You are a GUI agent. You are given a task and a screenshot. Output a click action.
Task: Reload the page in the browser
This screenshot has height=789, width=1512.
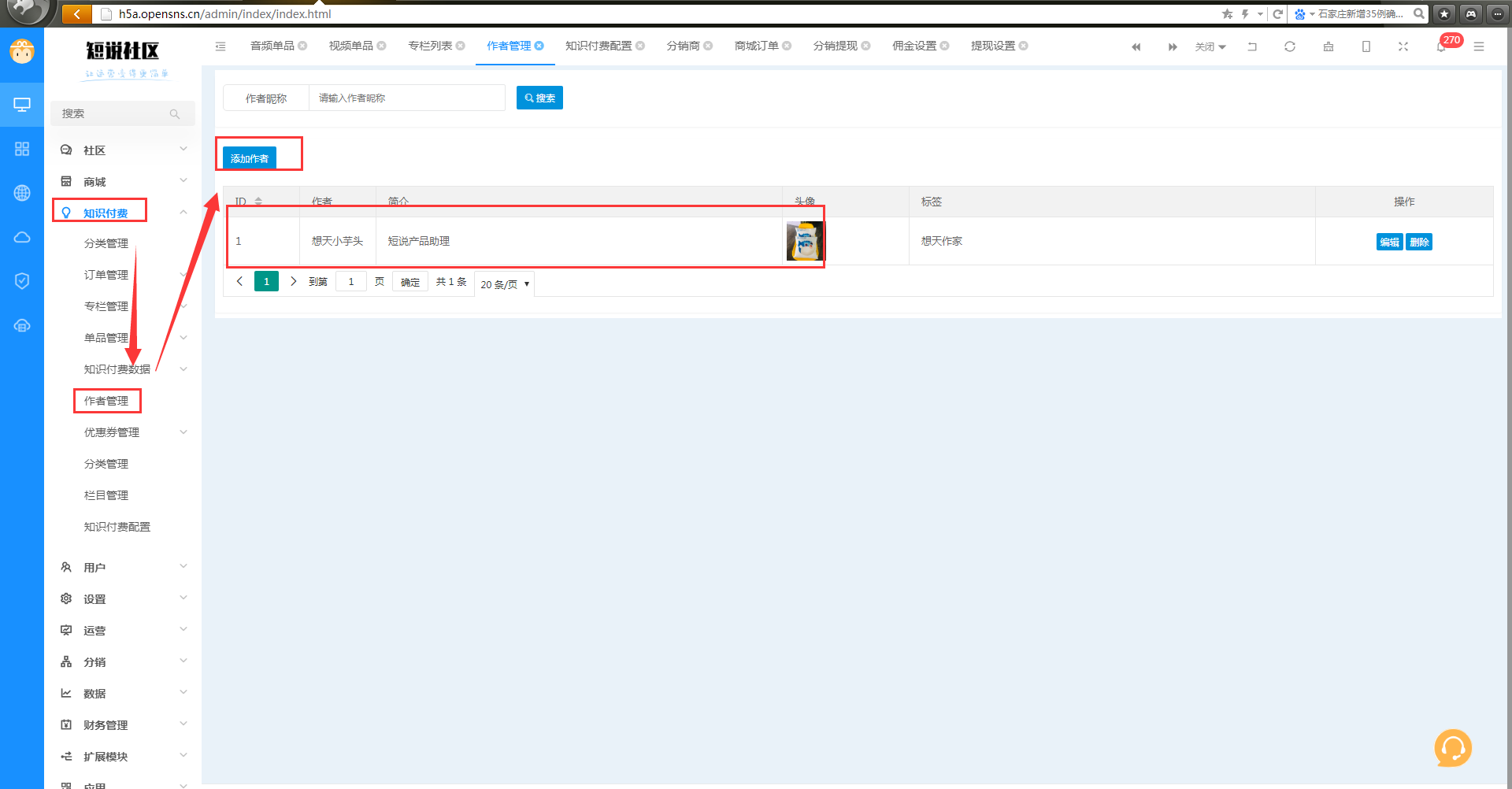1277,13
